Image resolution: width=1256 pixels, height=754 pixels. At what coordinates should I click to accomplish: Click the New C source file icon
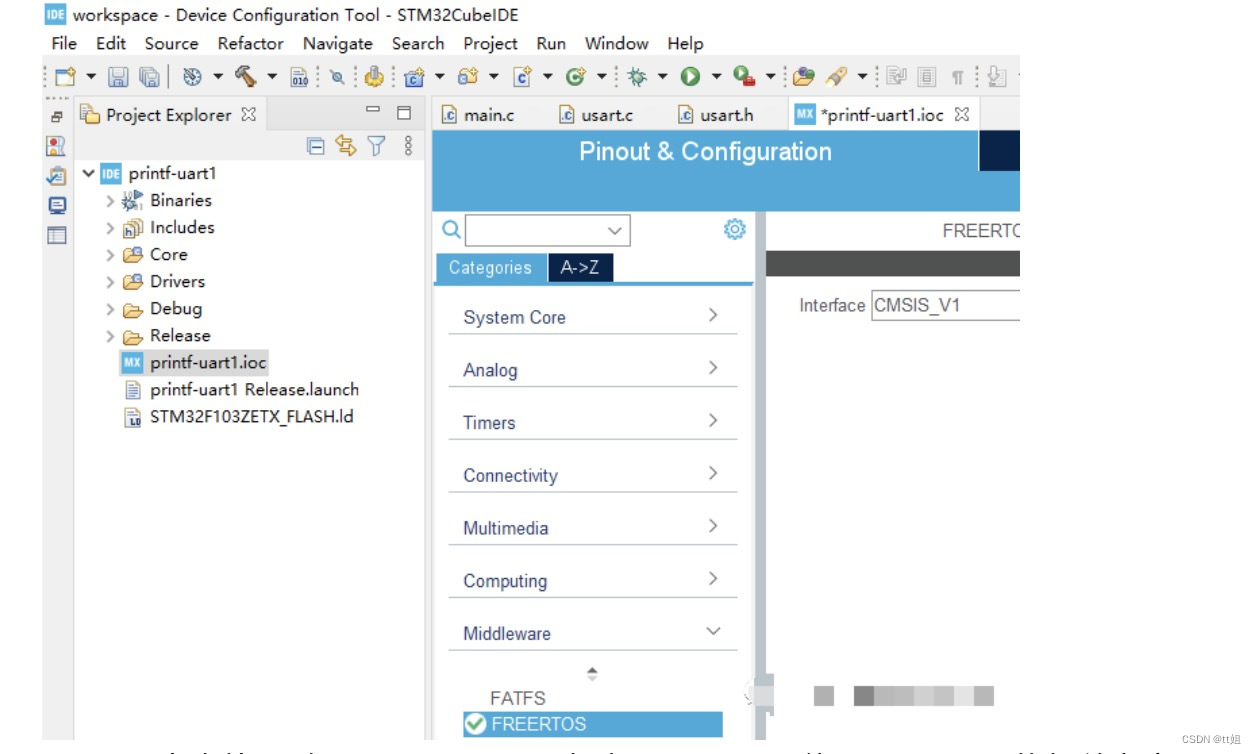522,76
